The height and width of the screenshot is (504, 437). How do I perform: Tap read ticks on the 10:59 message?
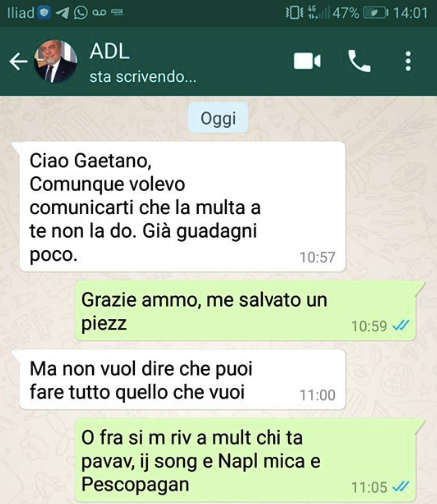pyautogui.click(x=400, y=326)
